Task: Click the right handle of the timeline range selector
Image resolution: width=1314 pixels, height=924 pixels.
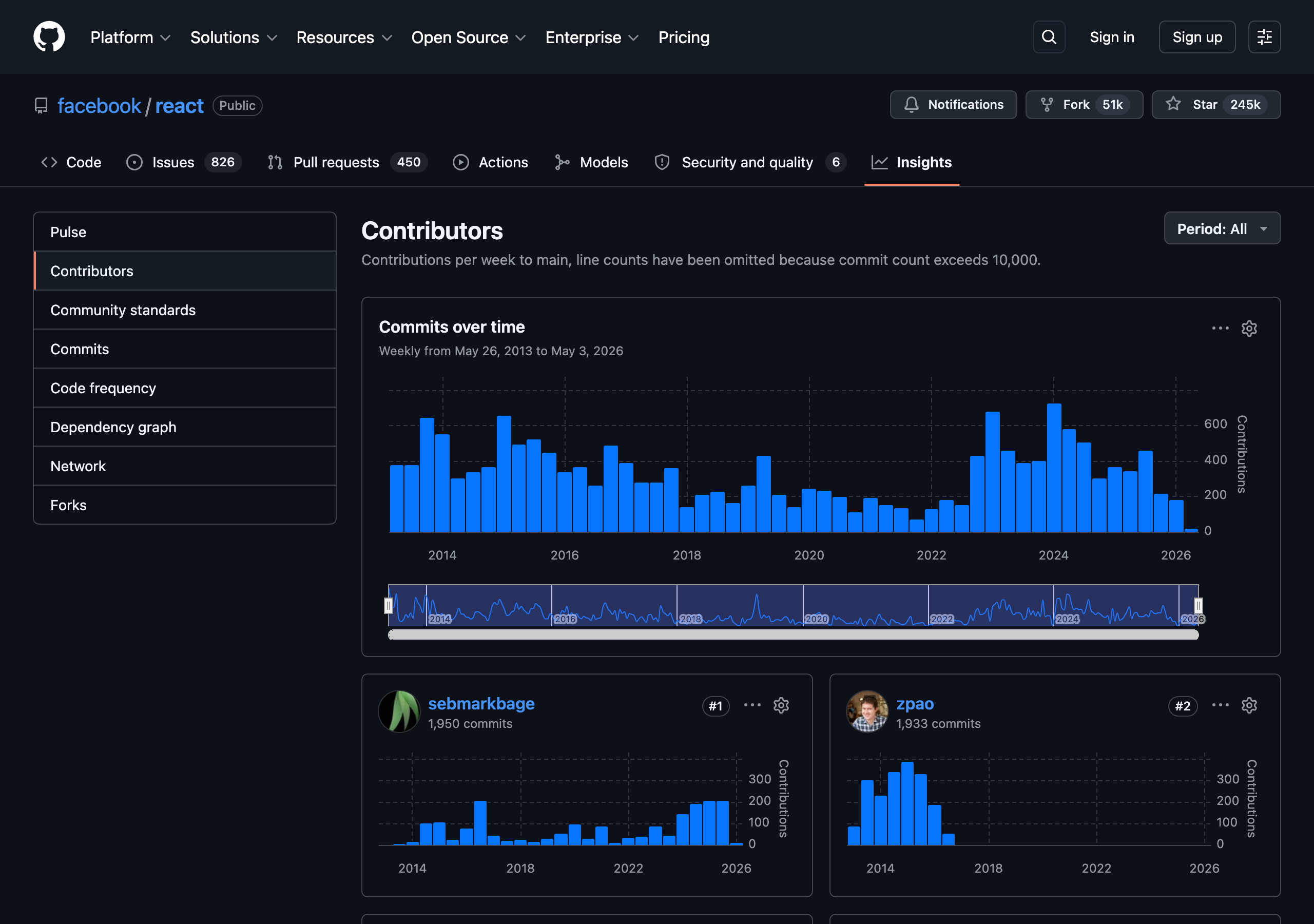Action: 1199,605
